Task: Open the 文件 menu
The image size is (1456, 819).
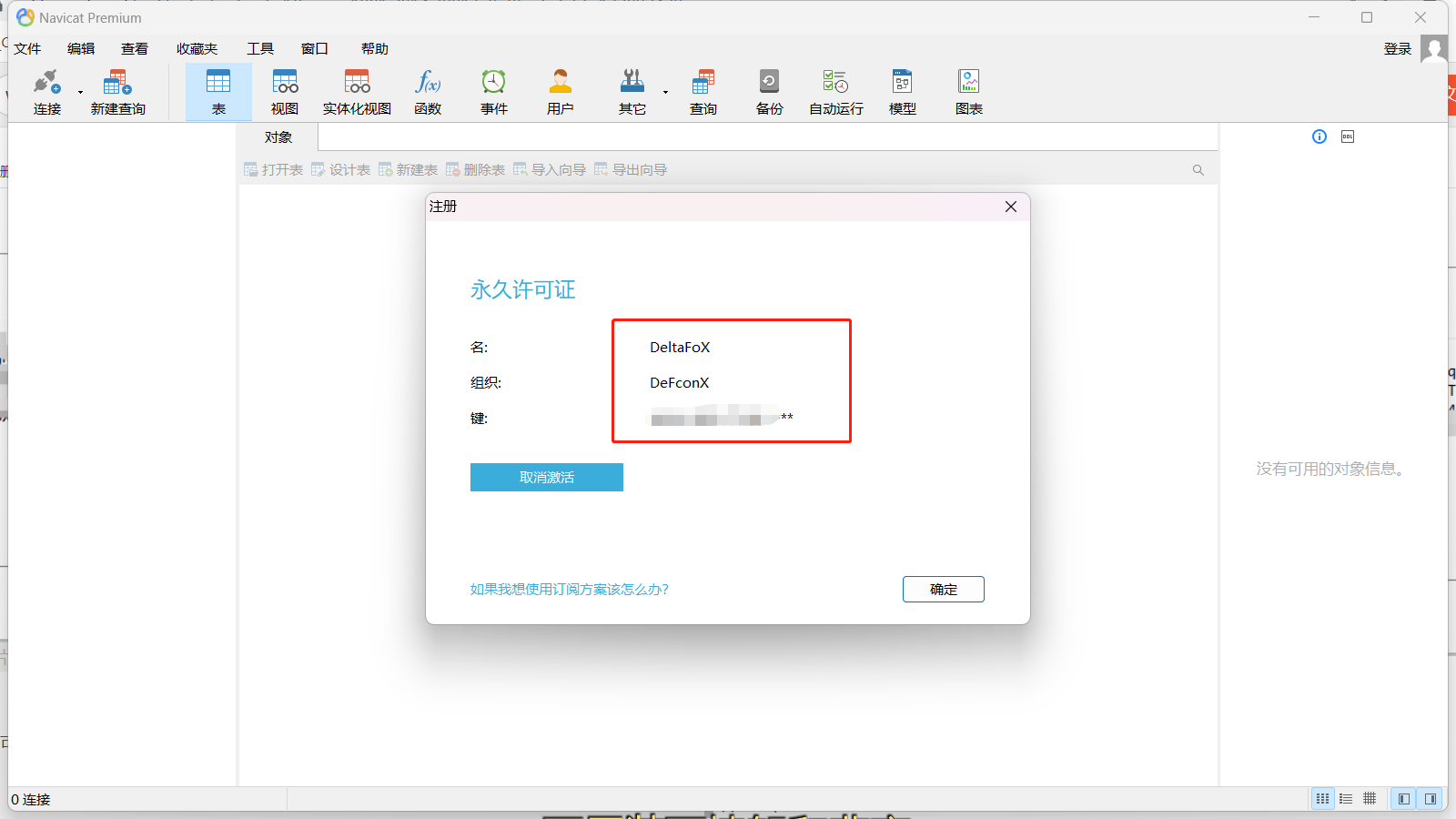Action: pyautogui.click(x=27, y=49)
